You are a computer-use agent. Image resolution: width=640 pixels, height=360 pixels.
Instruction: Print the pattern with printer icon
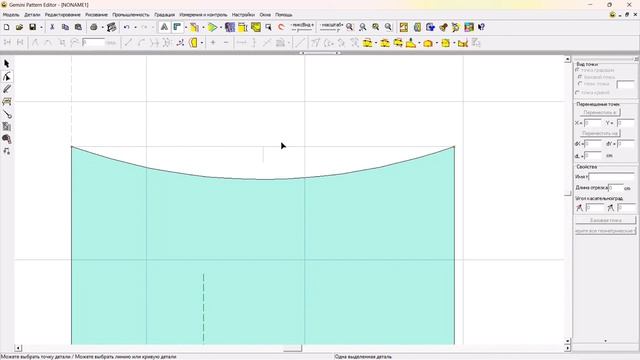click(x=94, y=27)
